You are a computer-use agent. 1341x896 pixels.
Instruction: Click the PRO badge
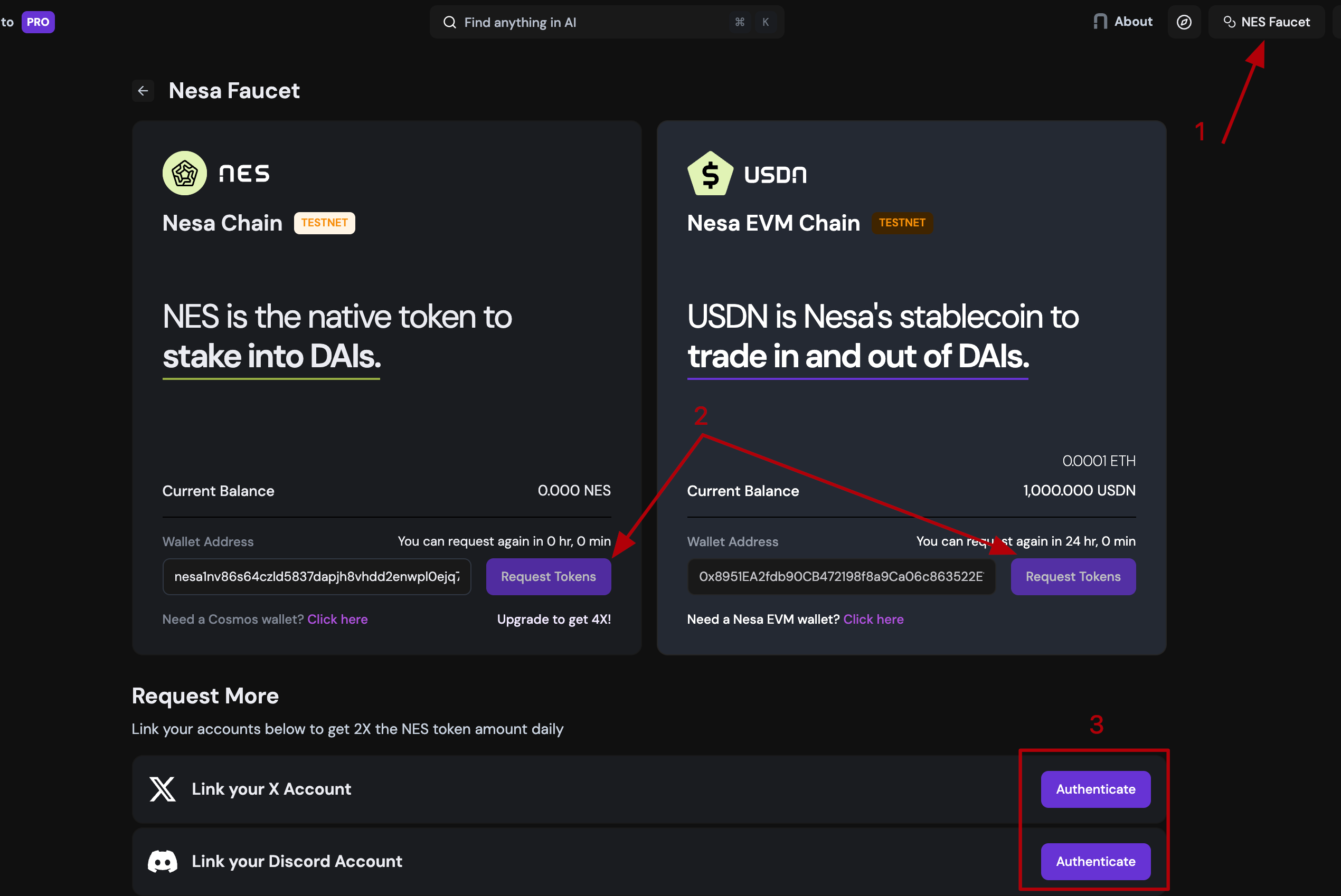click(37, 22)
